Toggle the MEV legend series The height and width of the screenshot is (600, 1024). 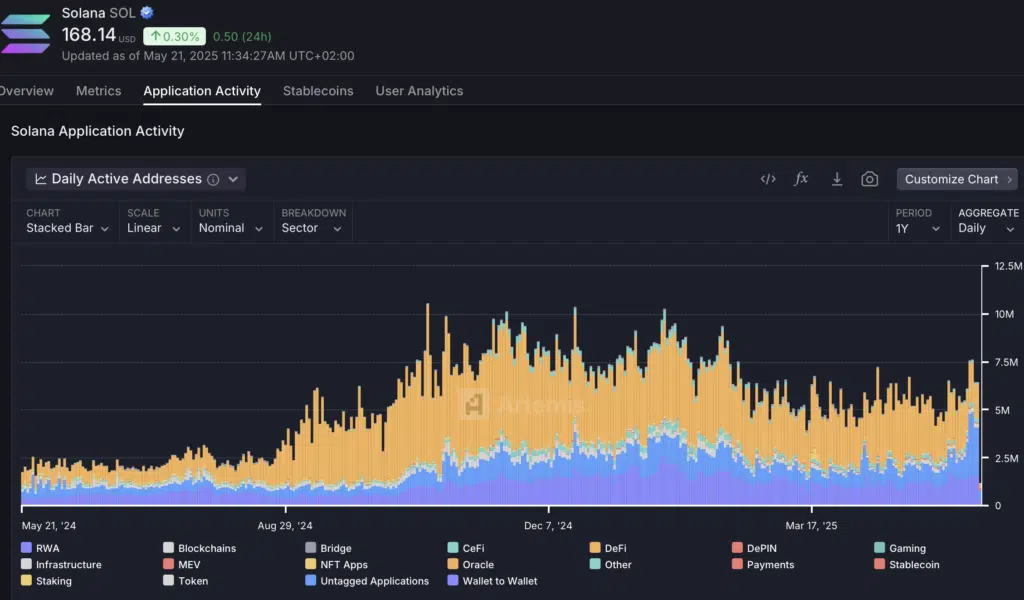point(182,565)
